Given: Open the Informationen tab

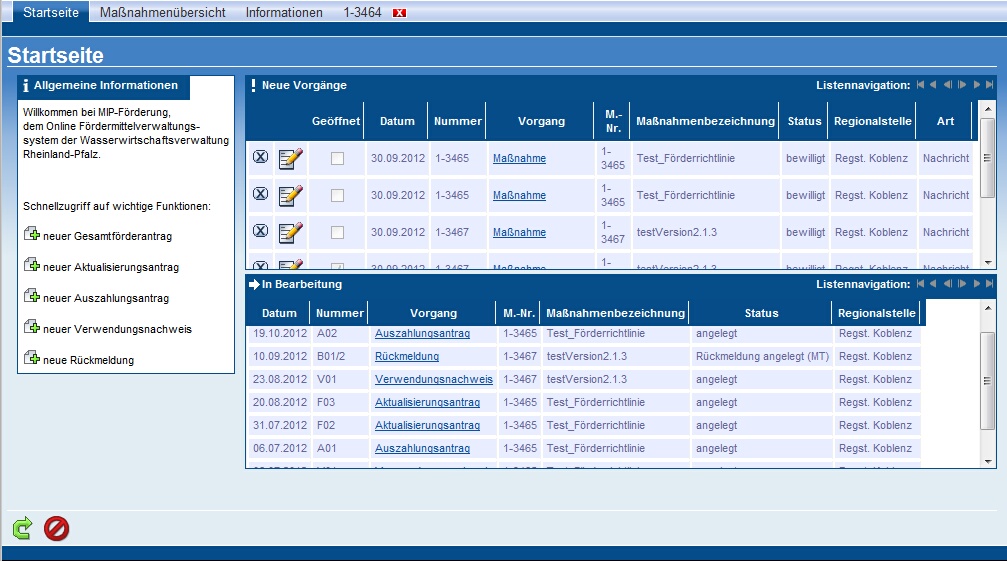Looking at the screenshot, I should pyautogui.click(x=284, y=12).
